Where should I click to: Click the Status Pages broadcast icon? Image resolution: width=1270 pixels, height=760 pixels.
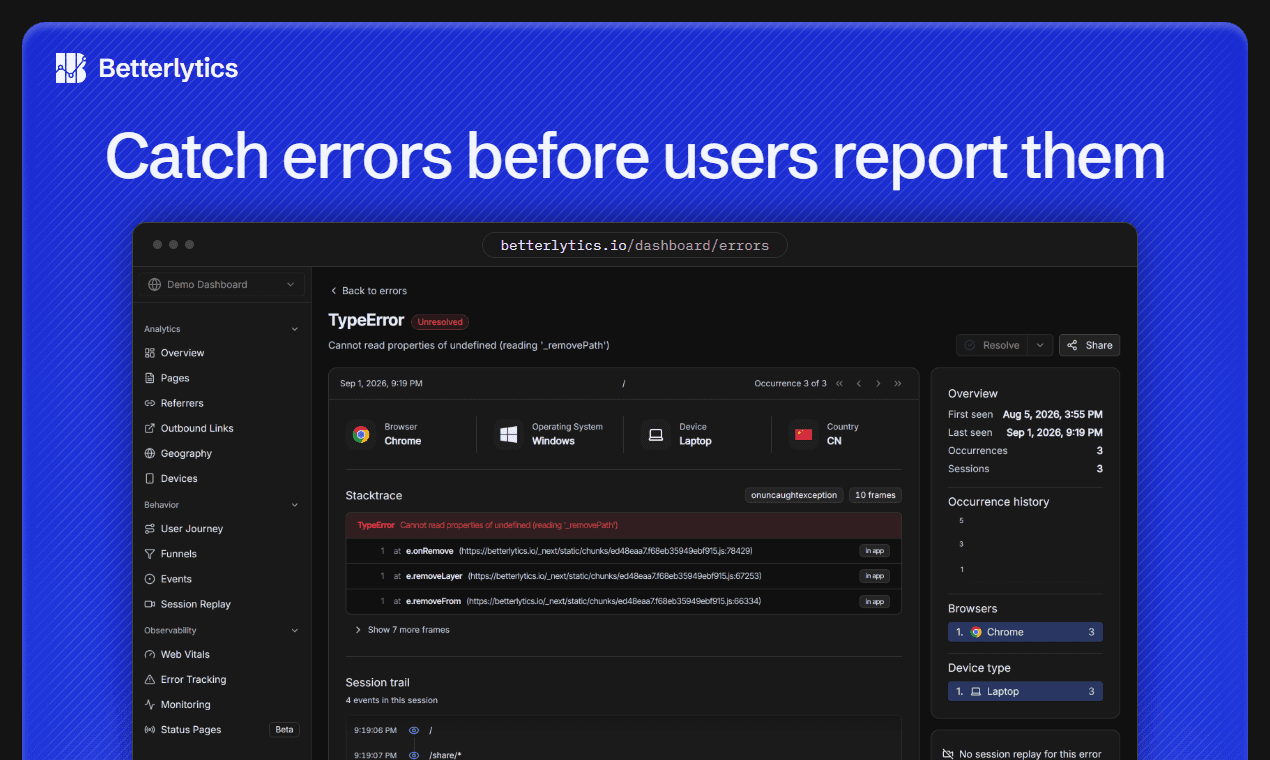[x=150, y=730]
